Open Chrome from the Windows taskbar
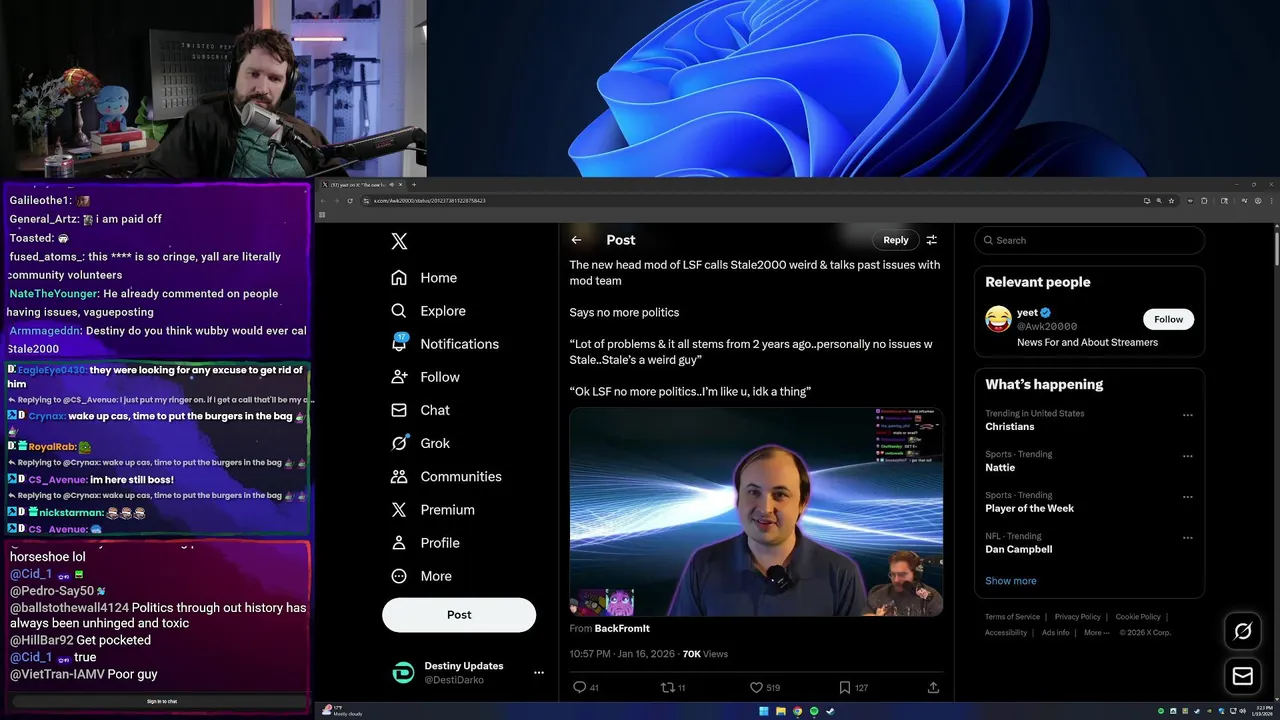 797,711
